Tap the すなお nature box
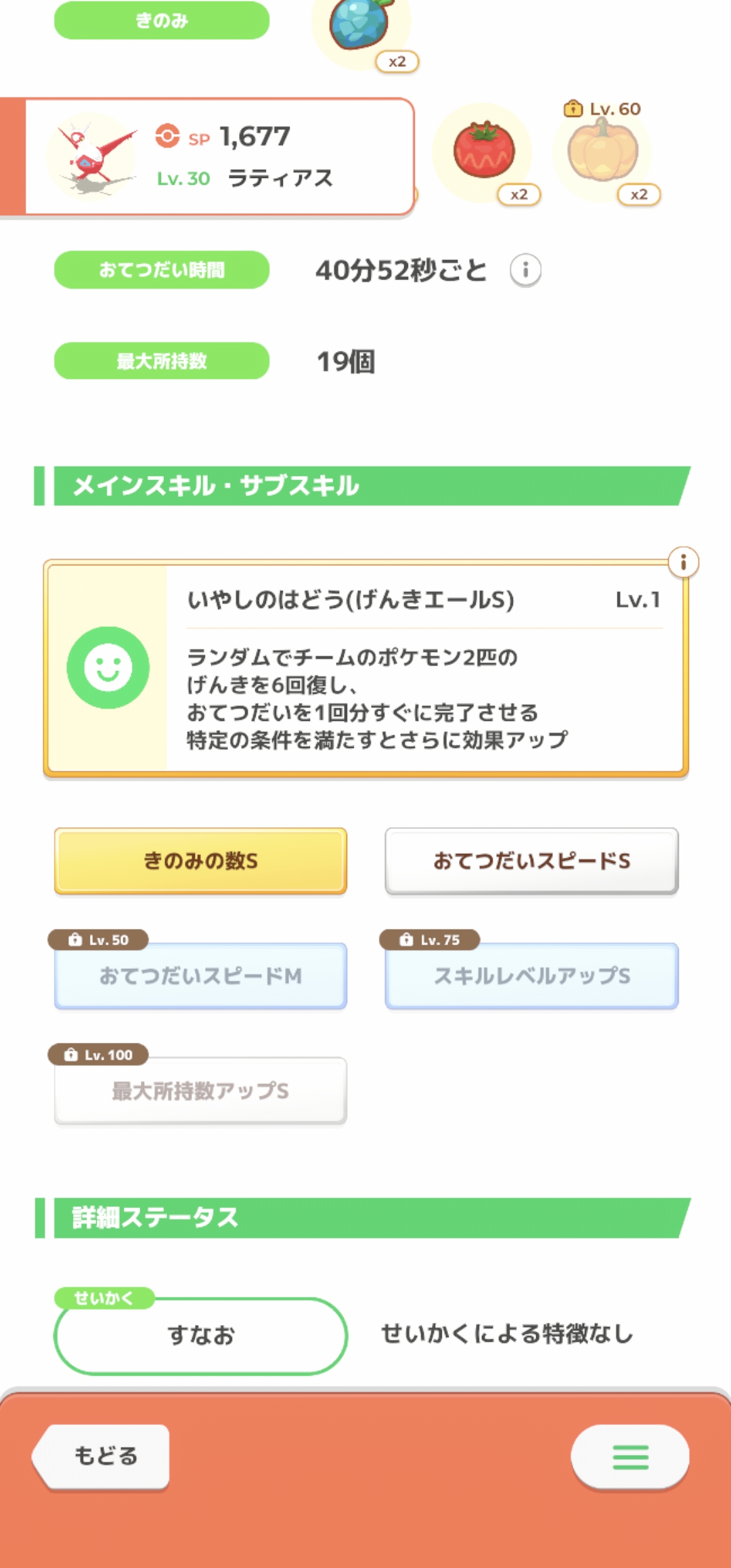 (x=200, y=1336)
